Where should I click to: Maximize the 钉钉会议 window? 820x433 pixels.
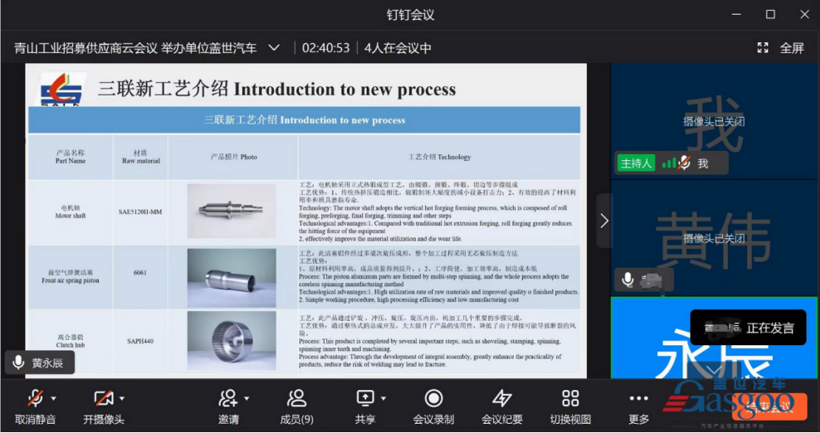coord(770,15)
